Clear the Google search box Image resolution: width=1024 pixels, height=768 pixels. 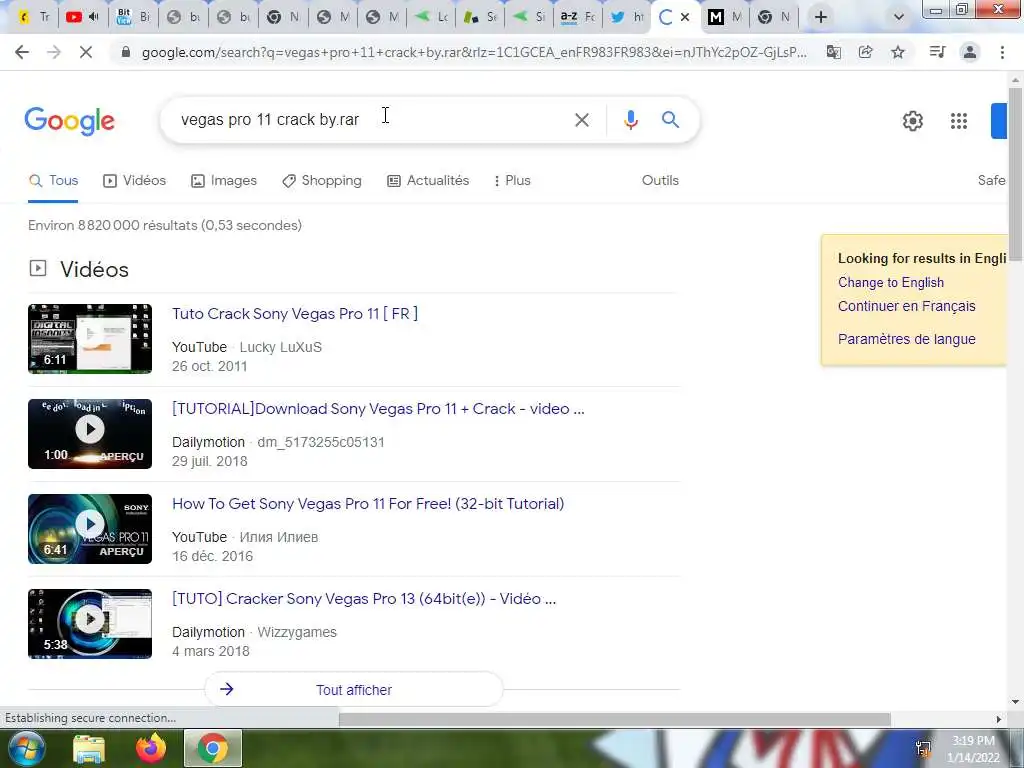coord(582,120)
